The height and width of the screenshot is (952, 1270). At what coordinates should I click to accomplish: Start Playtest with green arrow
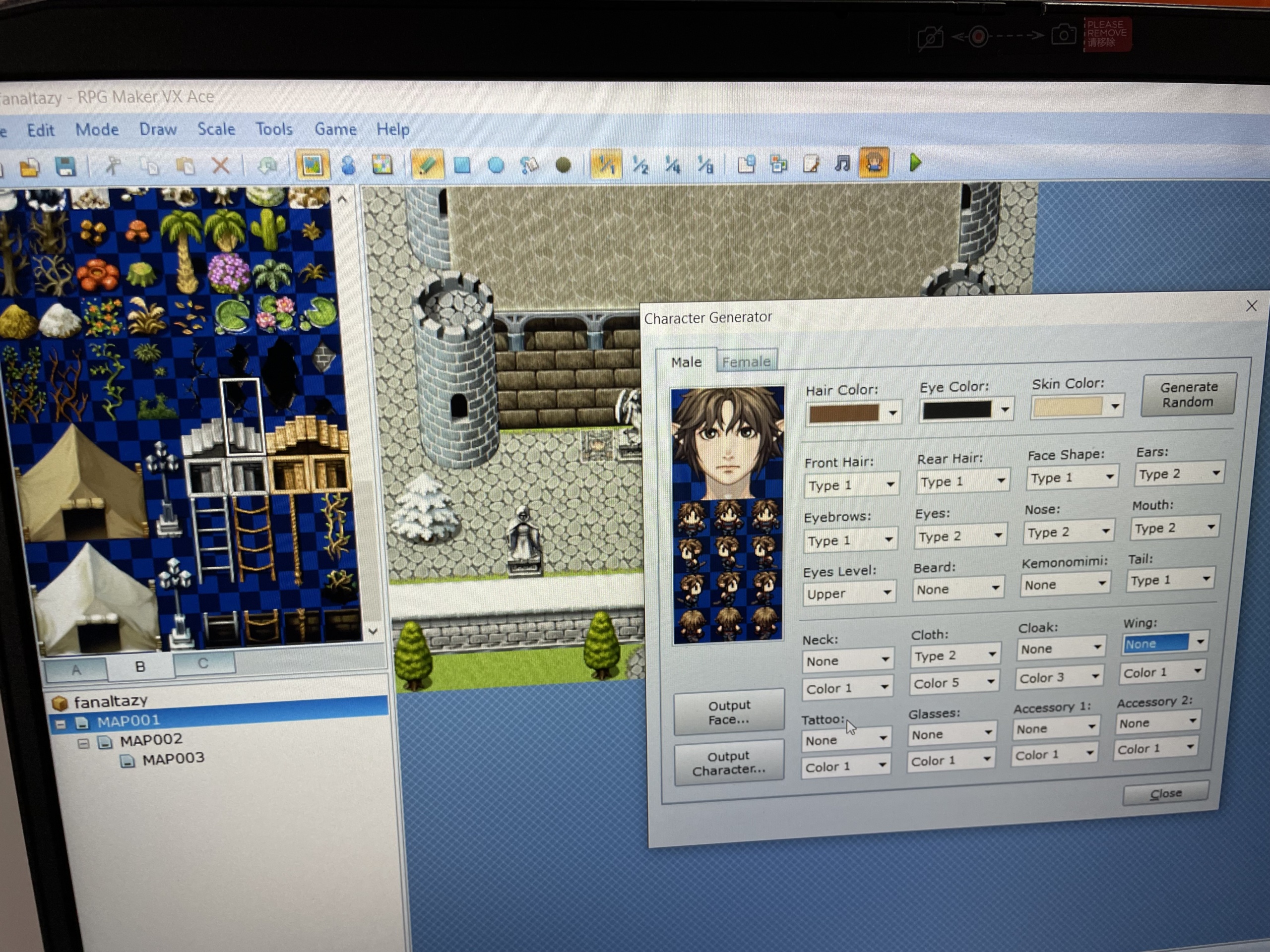click(915, 164)
